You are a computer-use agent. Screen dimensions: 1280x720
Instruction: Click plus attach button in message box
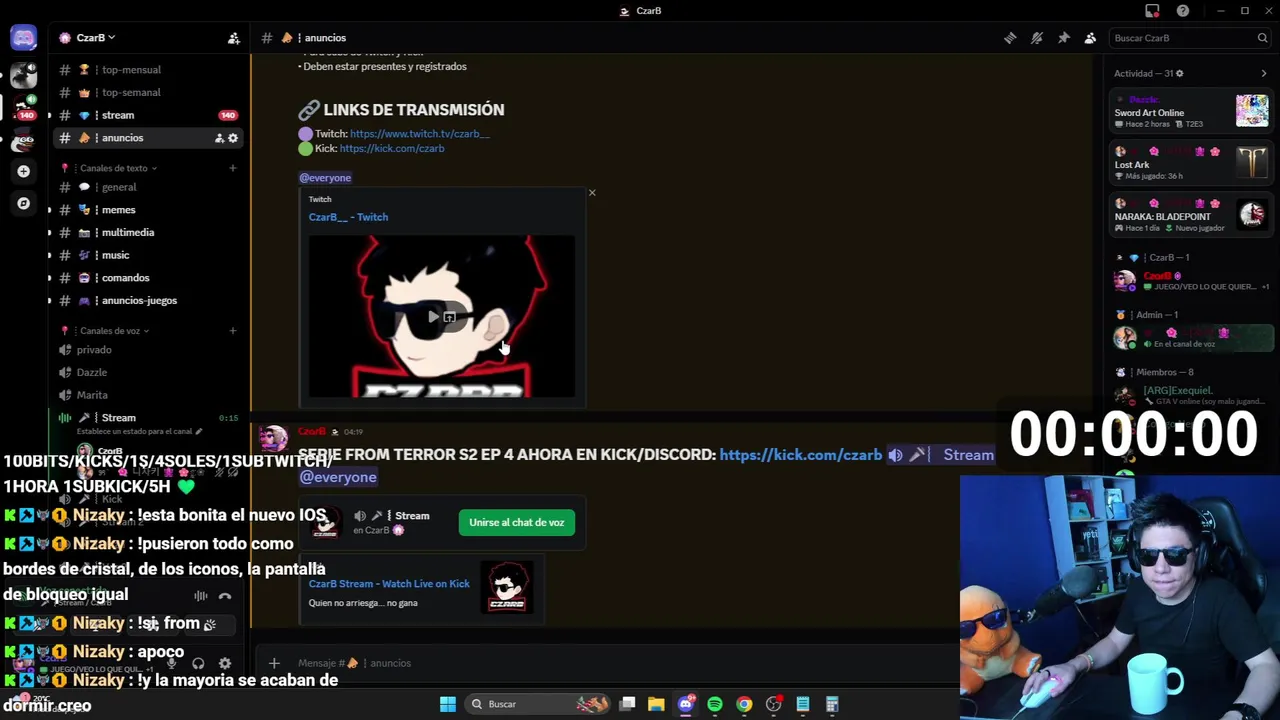tap(274, 663)
